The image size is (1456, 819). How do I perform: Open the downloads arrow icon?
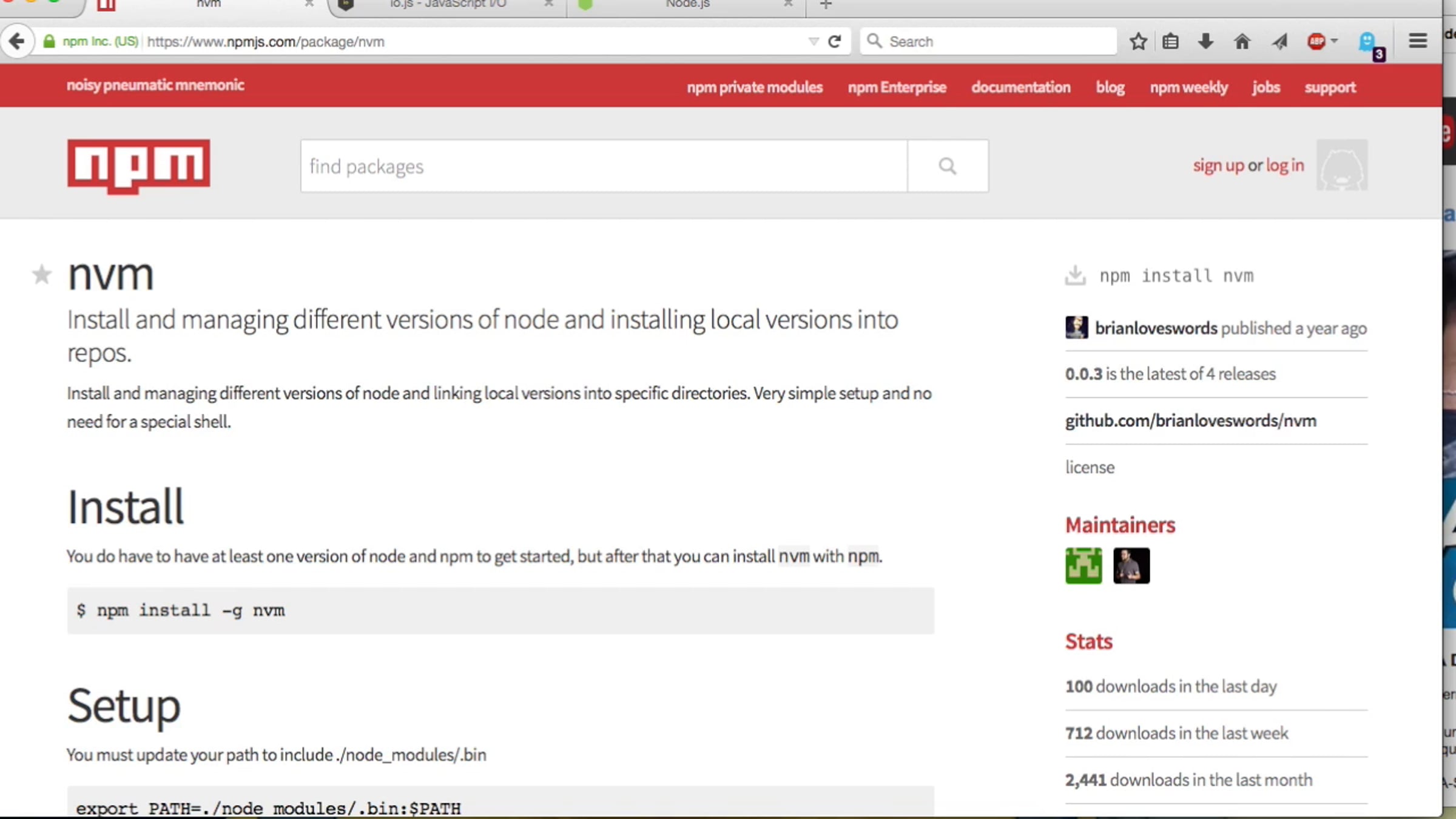click(1205, 41)
